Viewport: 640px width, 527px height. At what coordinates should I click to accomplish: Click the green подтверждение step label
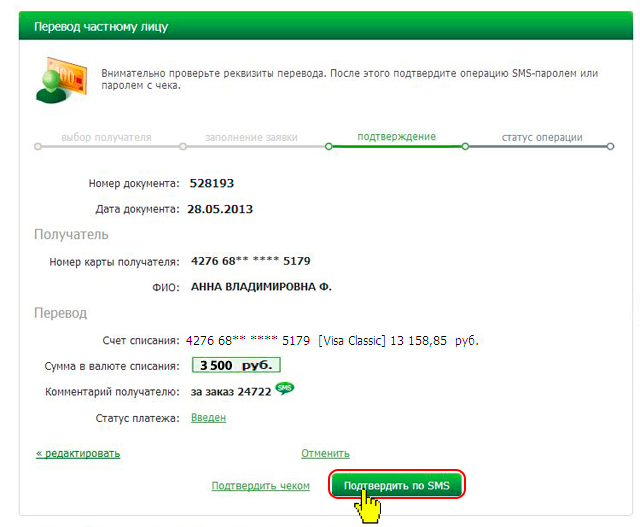coord(396,137)
